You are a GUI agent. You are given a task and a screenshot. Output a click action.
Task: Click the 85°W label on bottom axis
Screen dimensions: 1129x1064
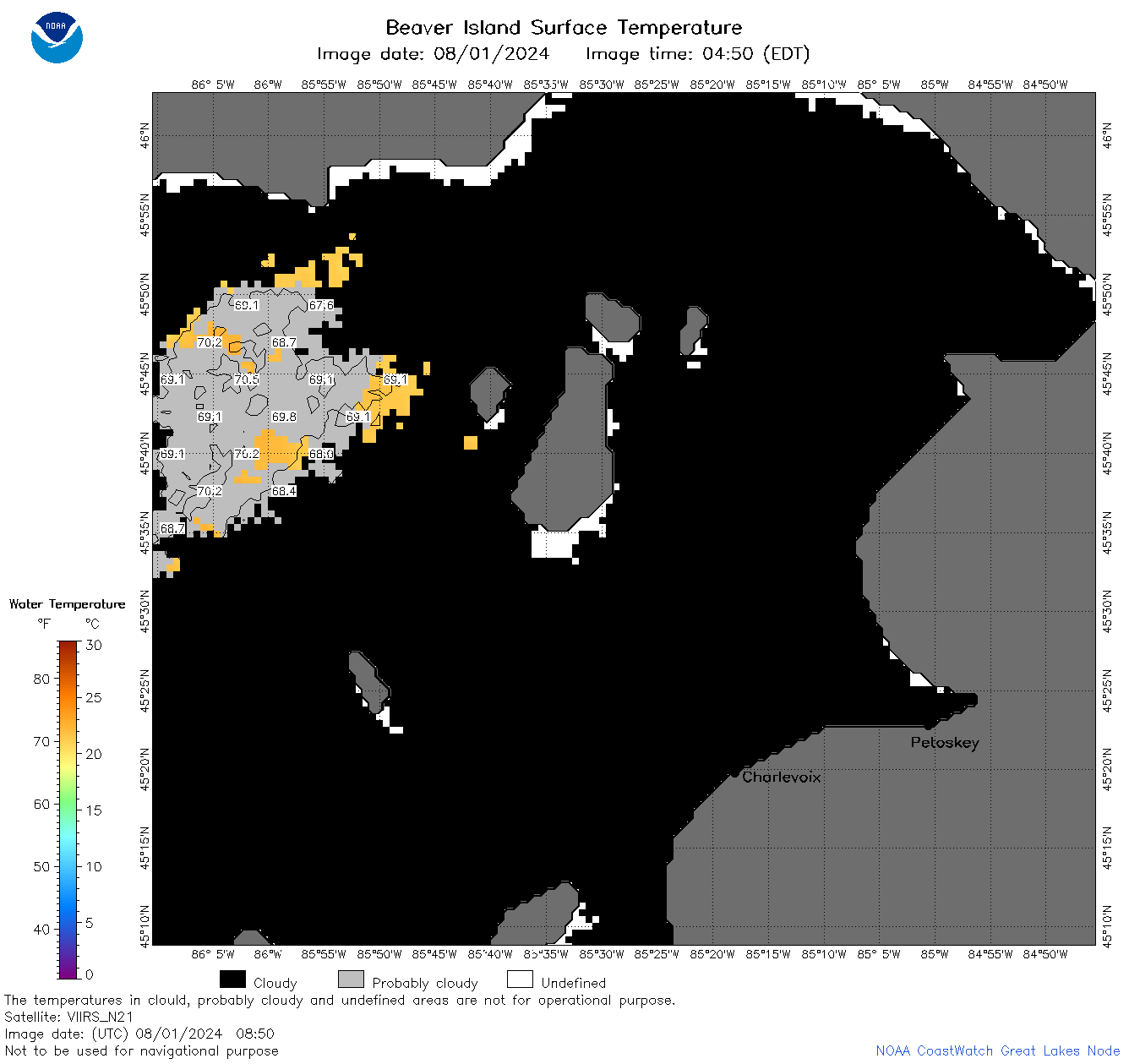pos(935,954)
